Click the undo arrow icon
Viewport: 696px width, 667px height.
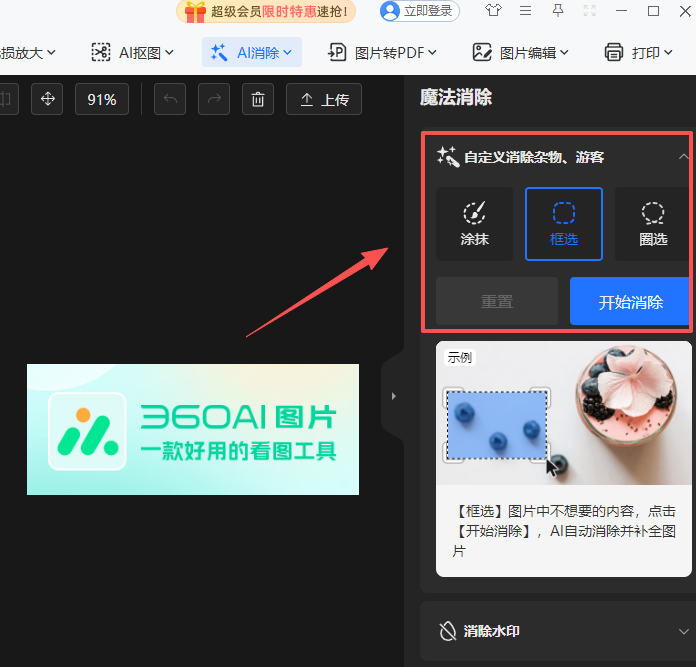point(170,99)
